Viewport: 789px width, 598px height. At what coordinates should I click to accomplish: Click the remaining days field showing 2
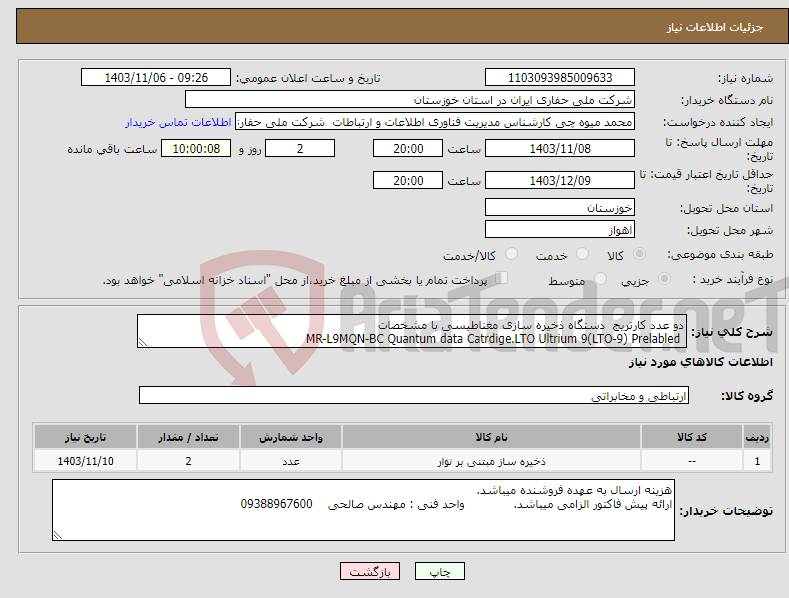point(300,148)
